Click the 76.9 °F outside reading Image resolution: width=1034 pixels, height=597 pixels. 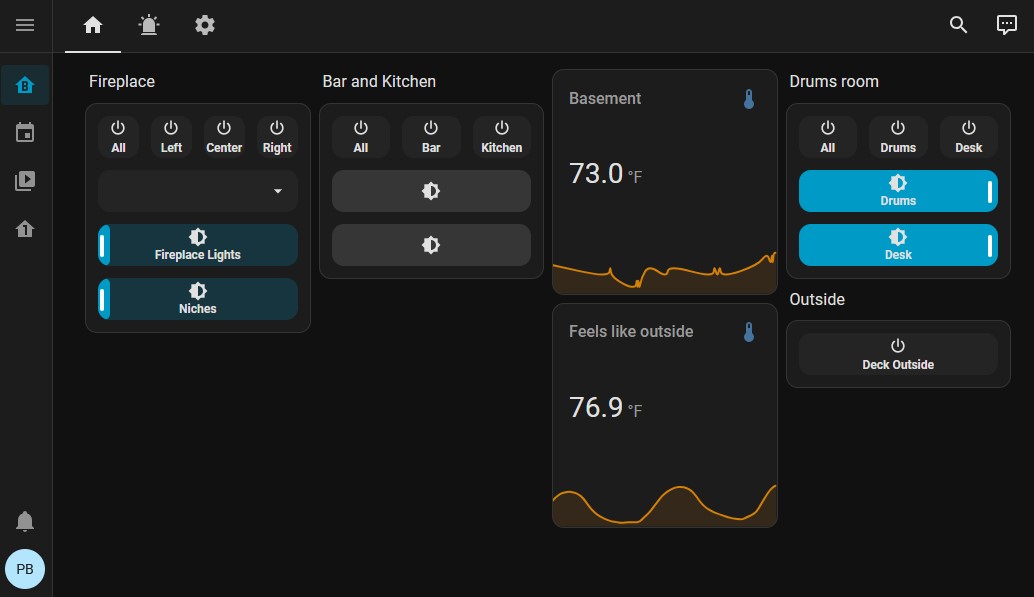pyautogui.click(x=605, y=408)
